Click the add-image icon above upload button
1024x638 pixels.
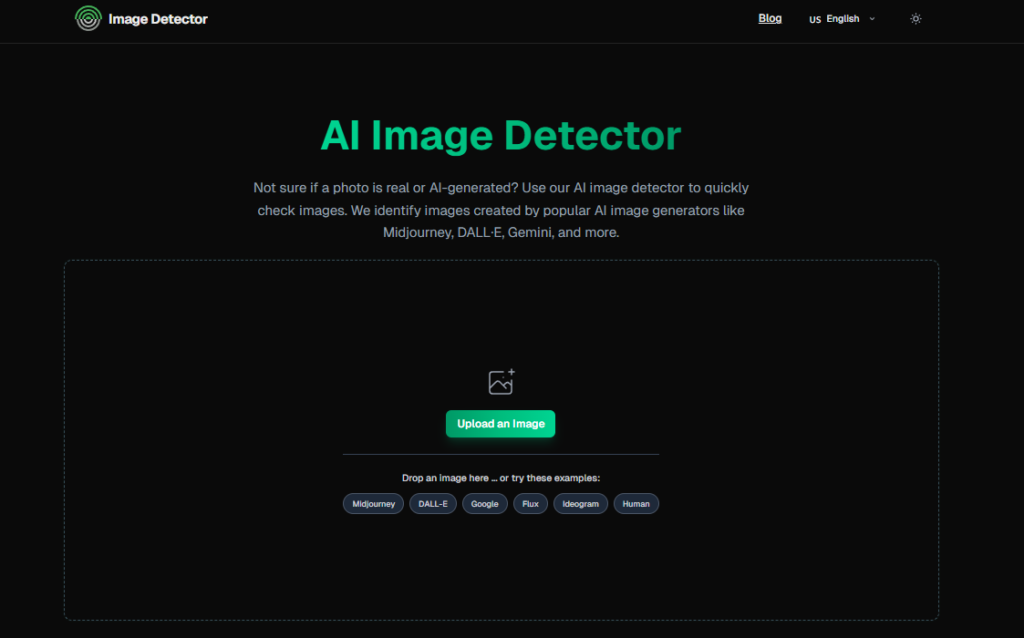pyautogui.click(x=501, y=382)
